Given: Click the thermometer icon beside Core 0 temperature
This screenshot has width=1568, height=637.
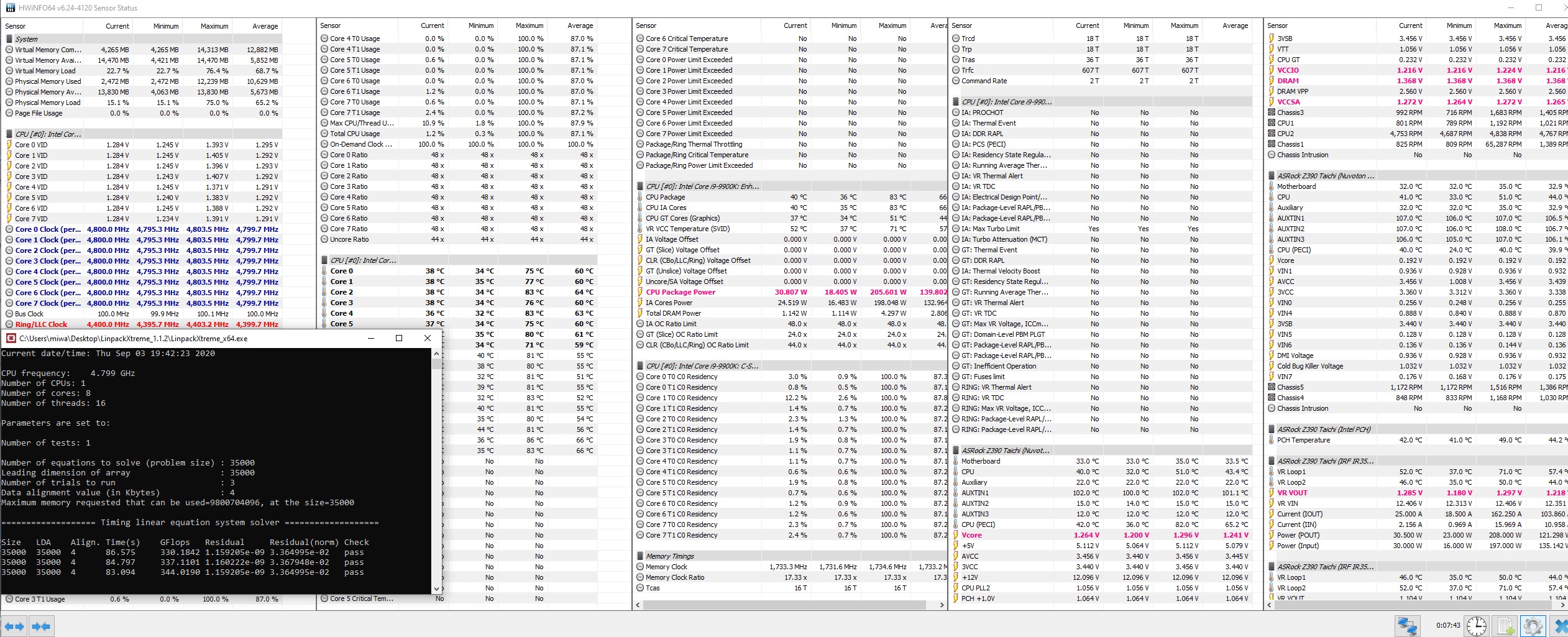Looking at the screenshot, I should point(324,271).
